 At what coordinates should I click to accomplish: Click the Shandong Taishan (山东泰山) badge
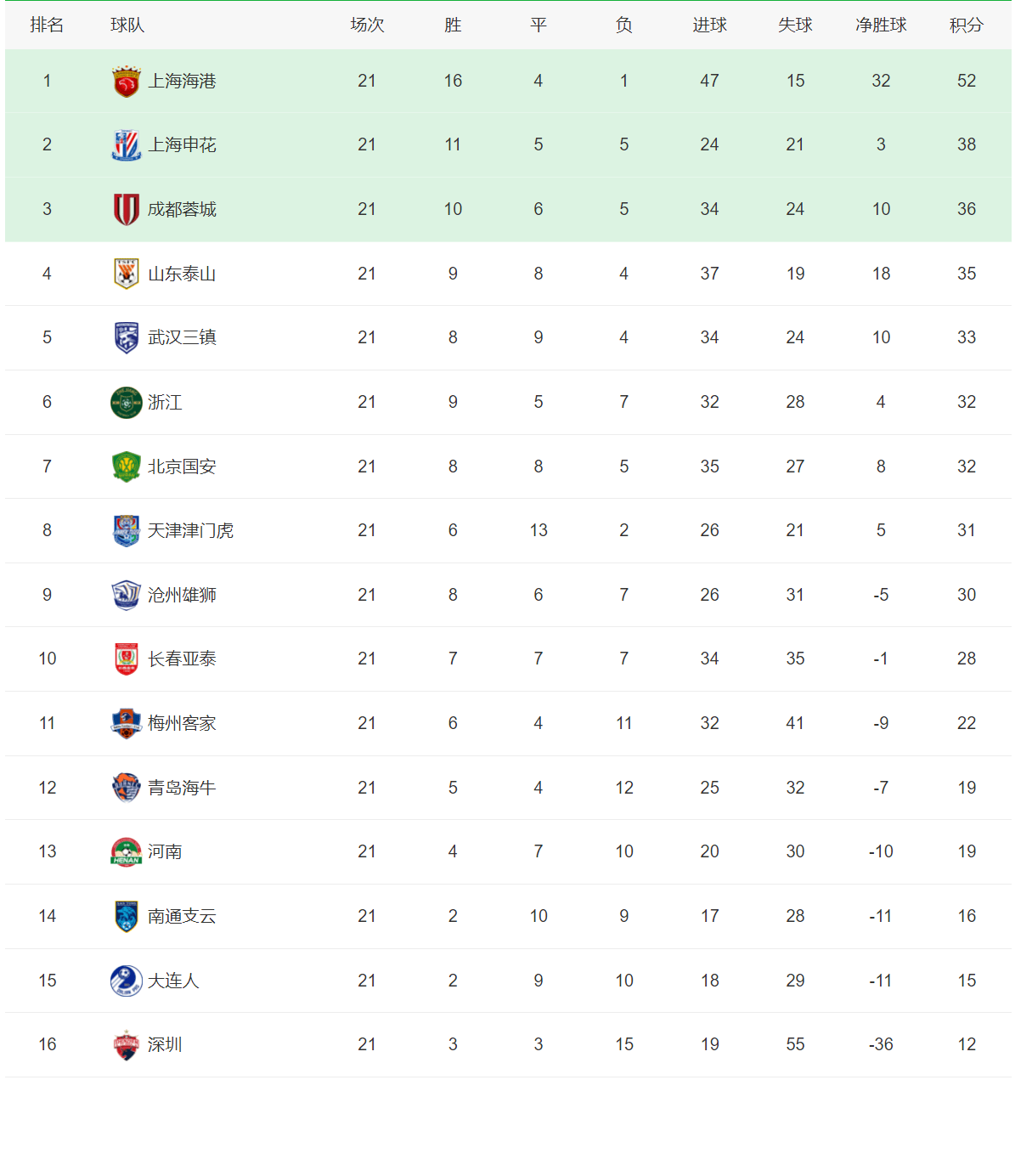(127, 274)
